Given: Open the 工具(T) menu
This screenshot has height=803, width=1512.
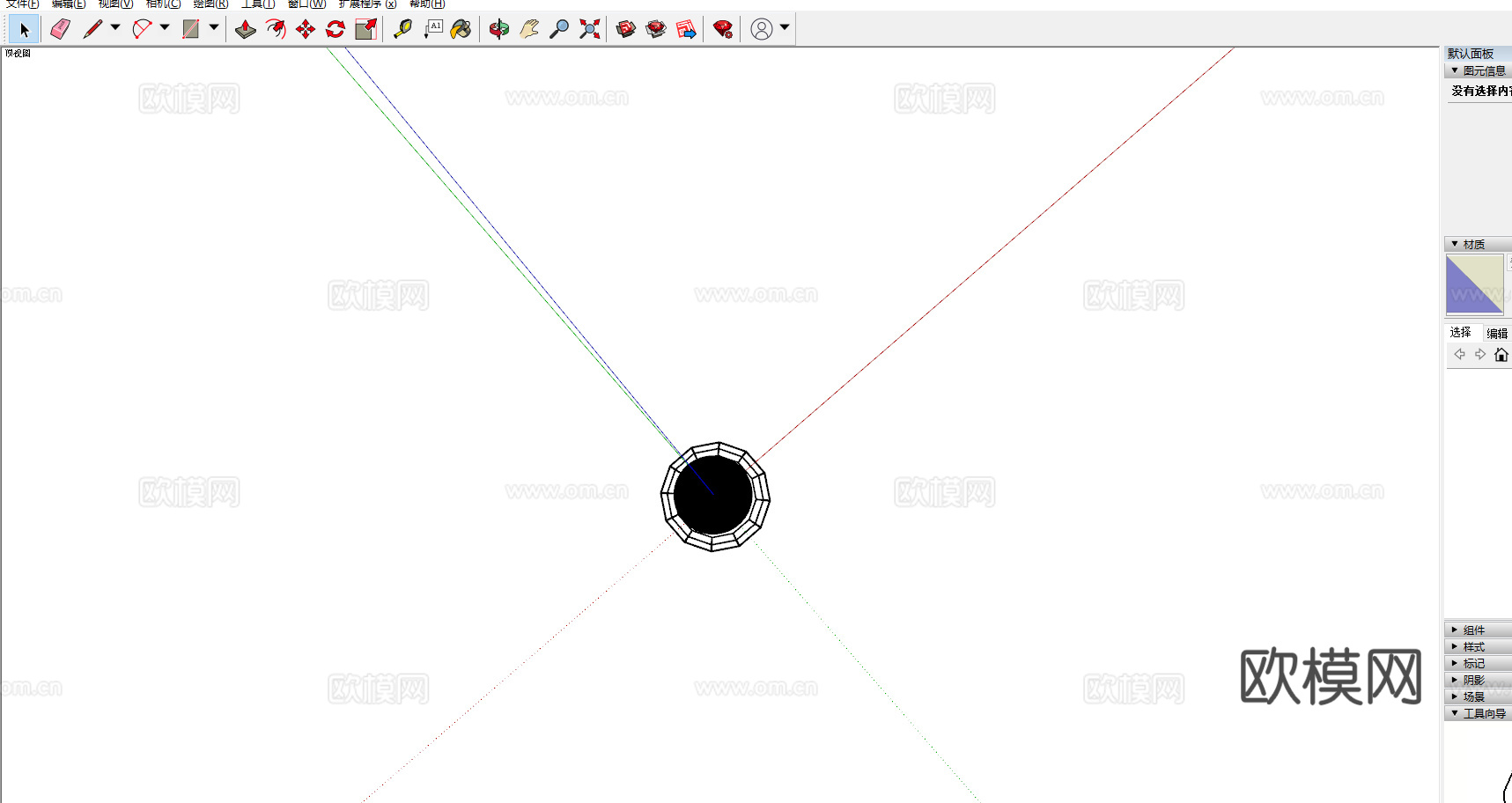Looking at the screenshot, I should pos(258,4).
